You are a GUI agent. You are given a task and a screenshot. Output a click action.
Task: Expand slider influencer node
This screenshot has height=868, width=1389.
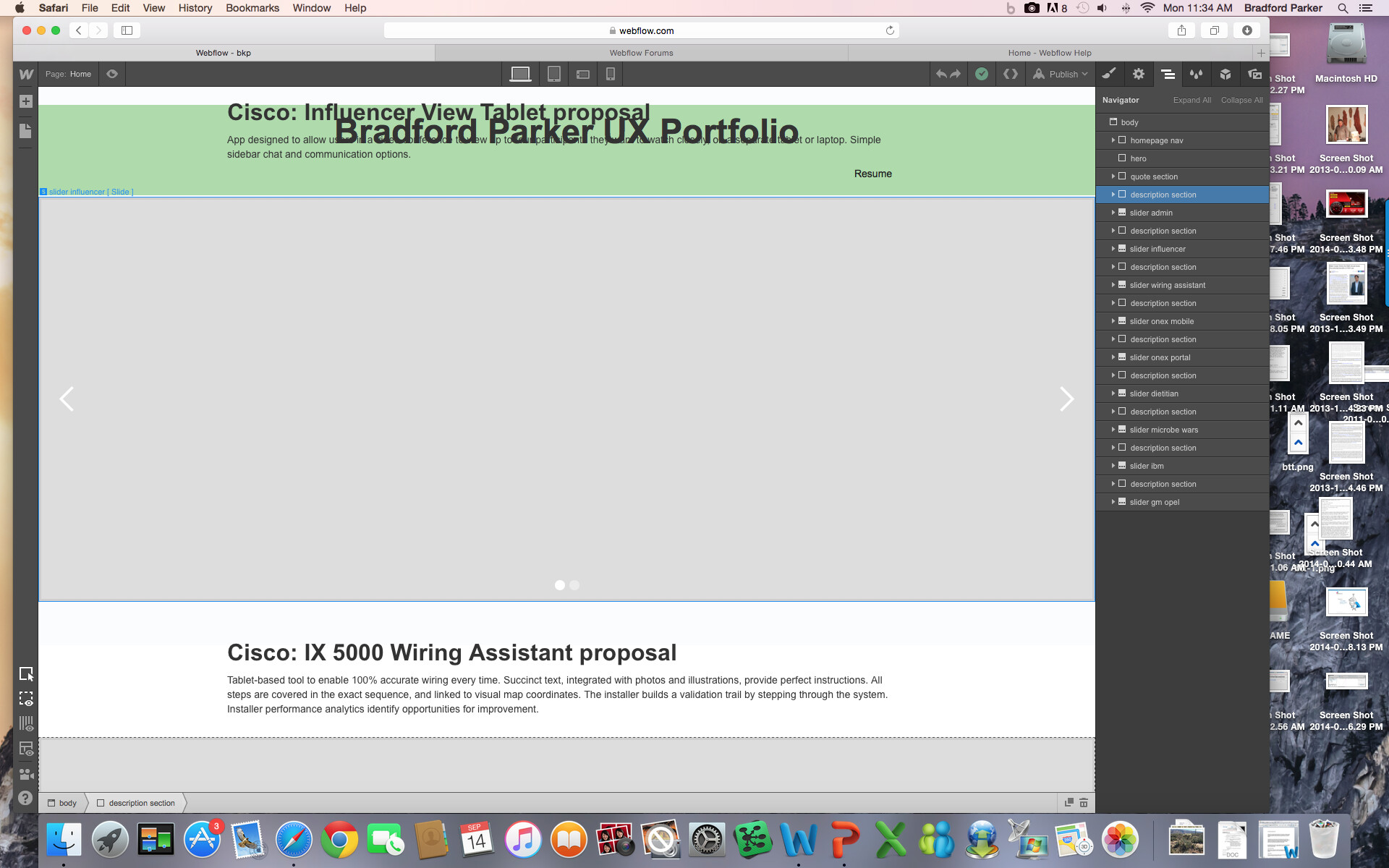[x=1113, y=249]
